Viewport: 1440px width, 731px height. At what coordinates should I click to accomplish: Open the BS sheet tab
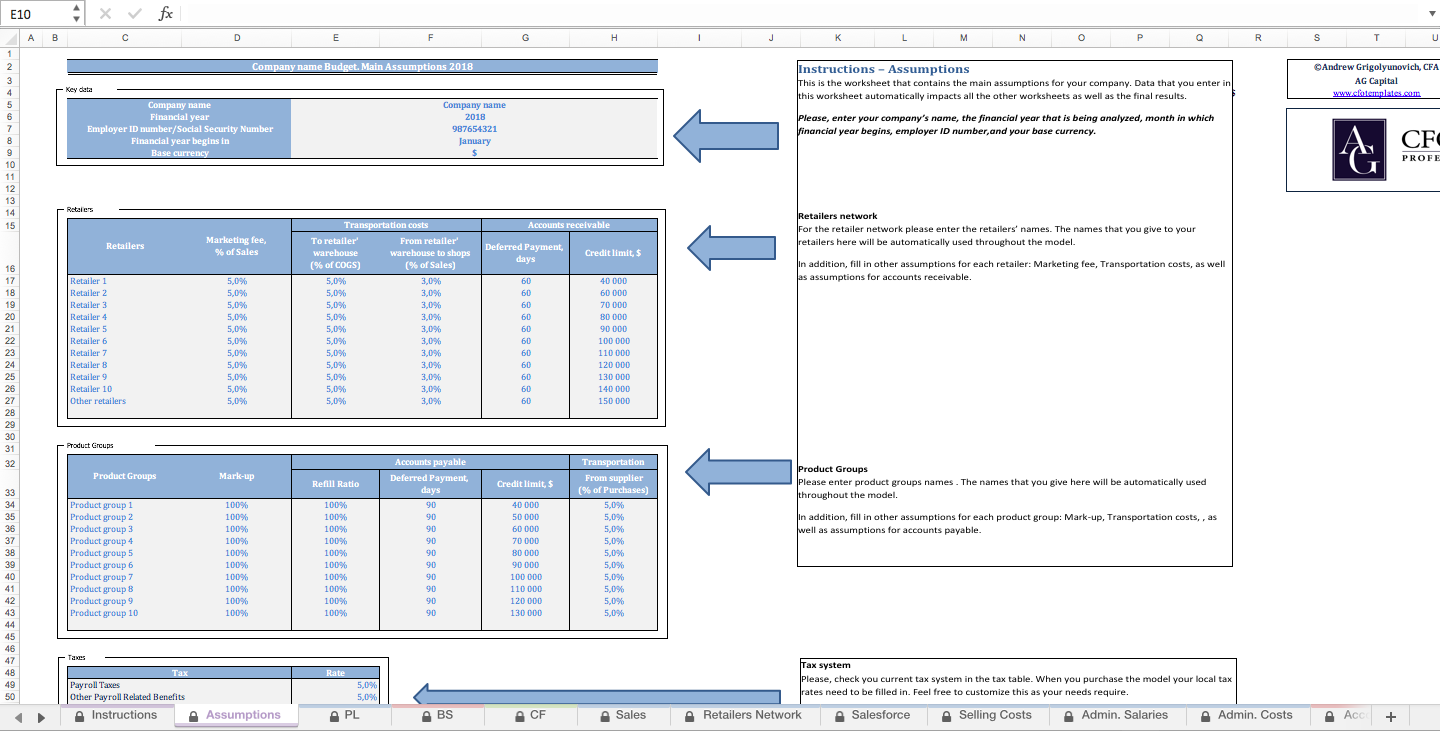pos(437,715)
